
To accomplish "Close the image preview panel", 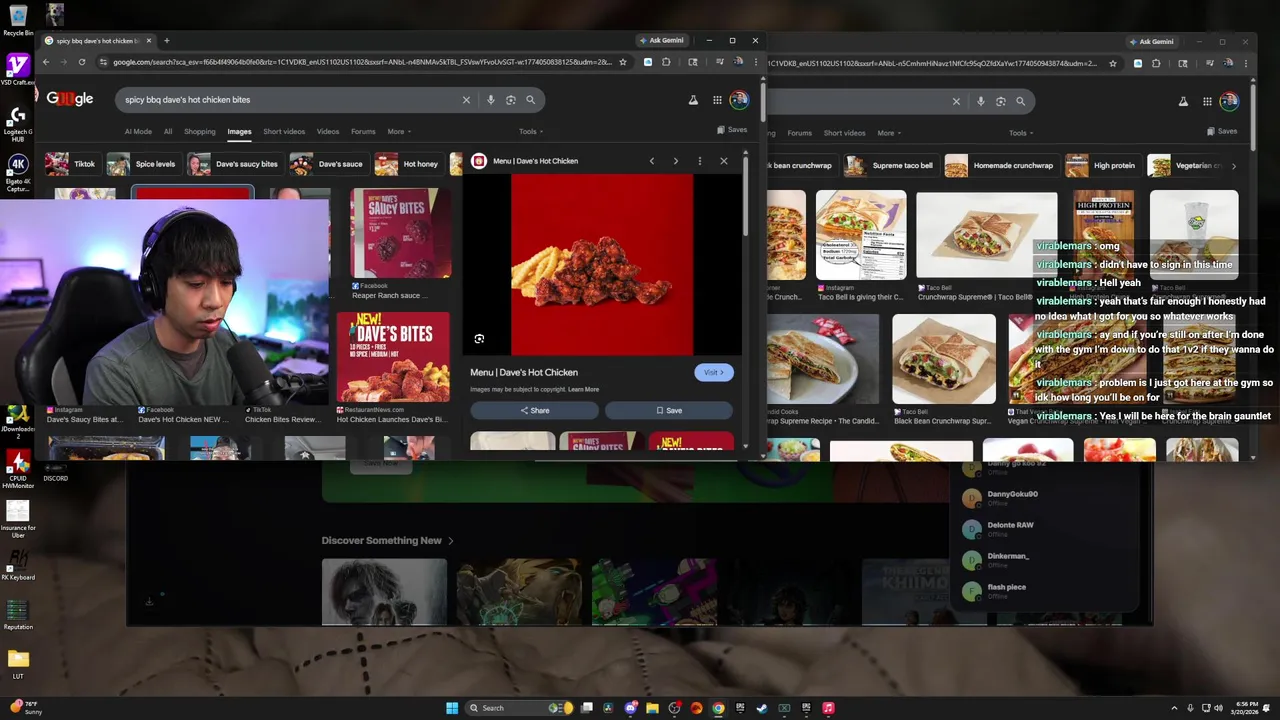I will pyautogui.click(x=724, y=161).
